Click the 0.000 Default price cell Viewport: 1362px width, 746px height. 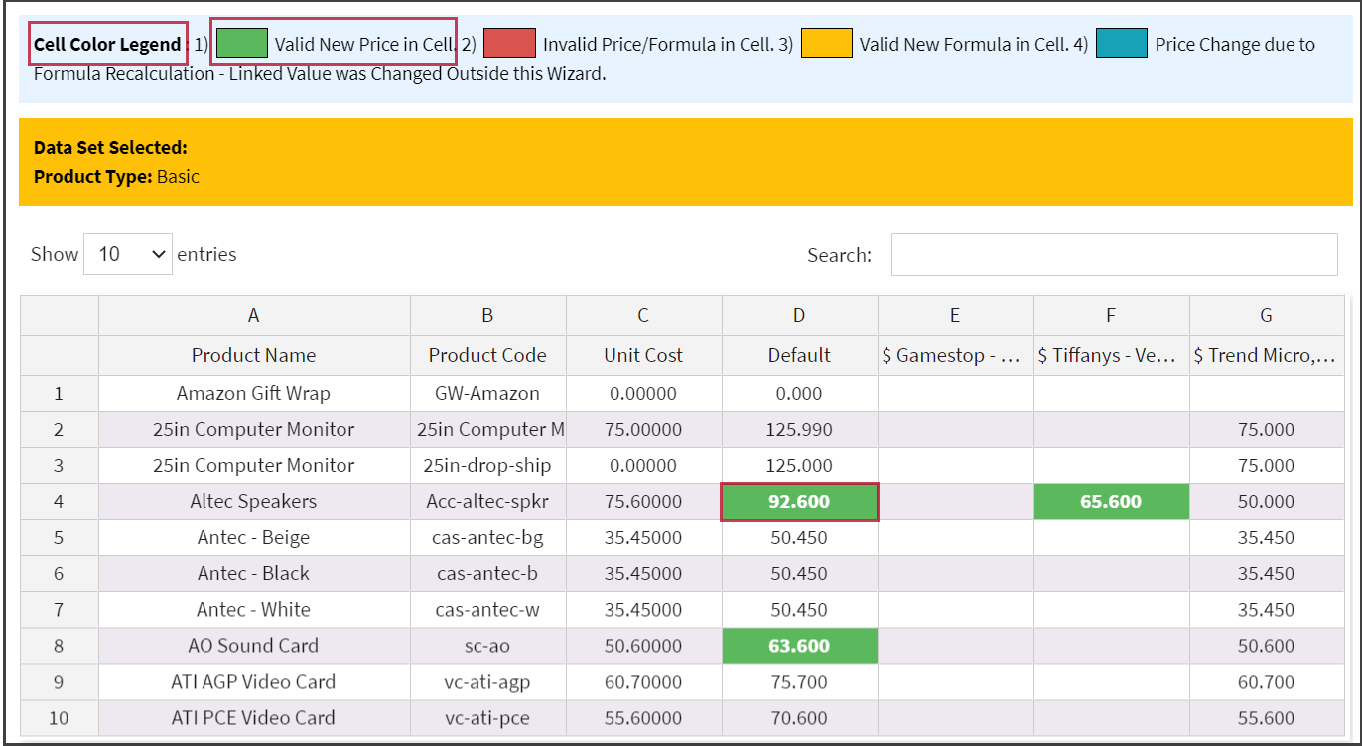(800, 394)
